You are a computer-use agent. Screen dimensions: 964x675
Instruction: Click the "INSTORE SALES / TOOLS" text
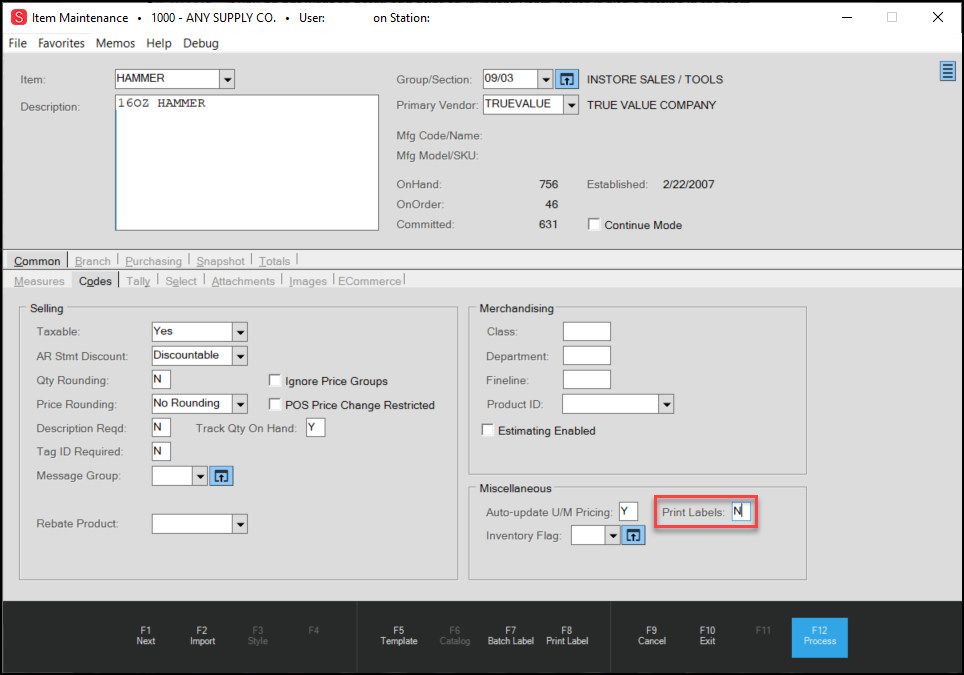click(x=655, y=79)
